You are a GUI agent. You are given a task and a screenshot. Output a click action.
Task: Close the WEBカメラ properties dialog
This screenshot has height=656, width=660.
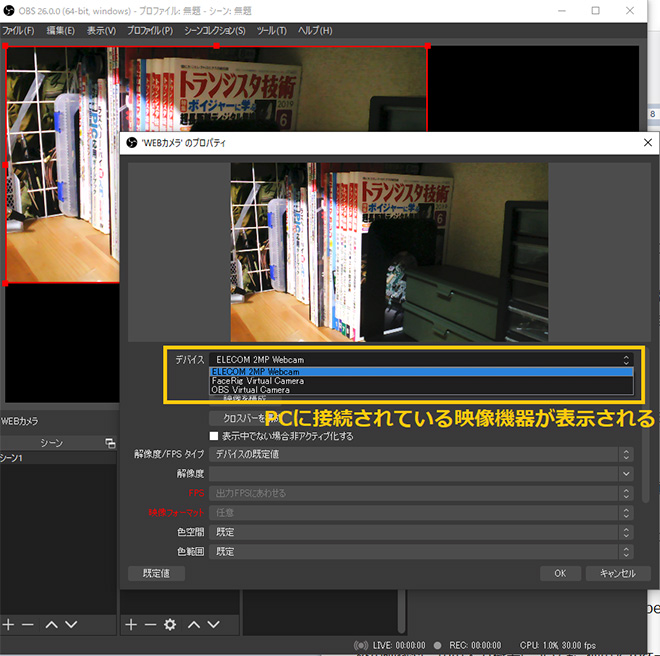coord(648,143)
